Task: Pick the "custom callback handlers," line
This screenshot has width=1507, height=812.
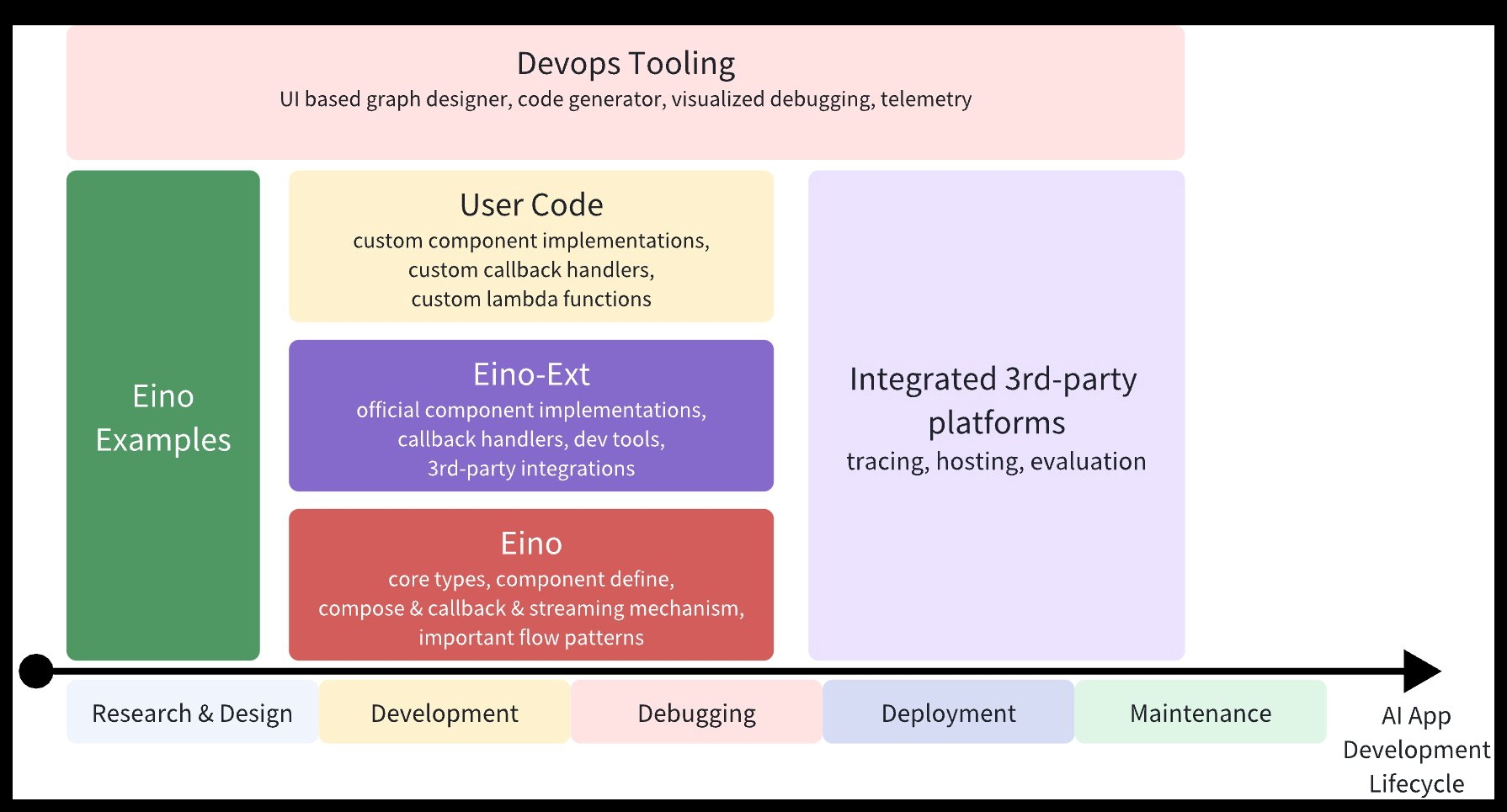Action: [531, 270]
